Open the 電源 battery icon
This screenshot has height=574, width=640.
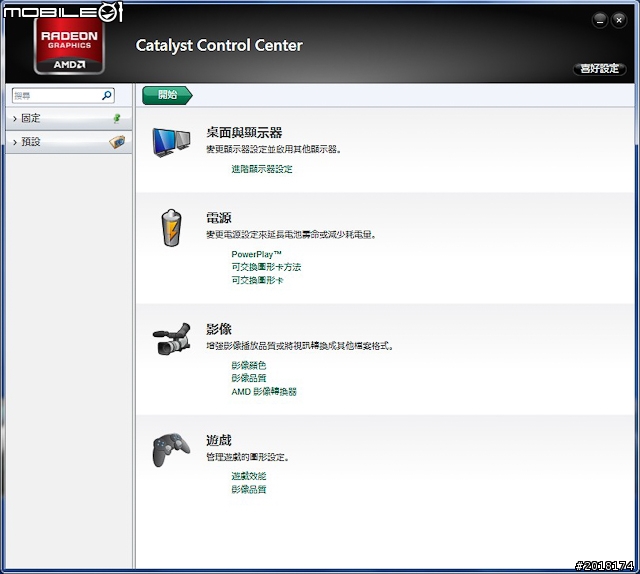coord(171,228)
